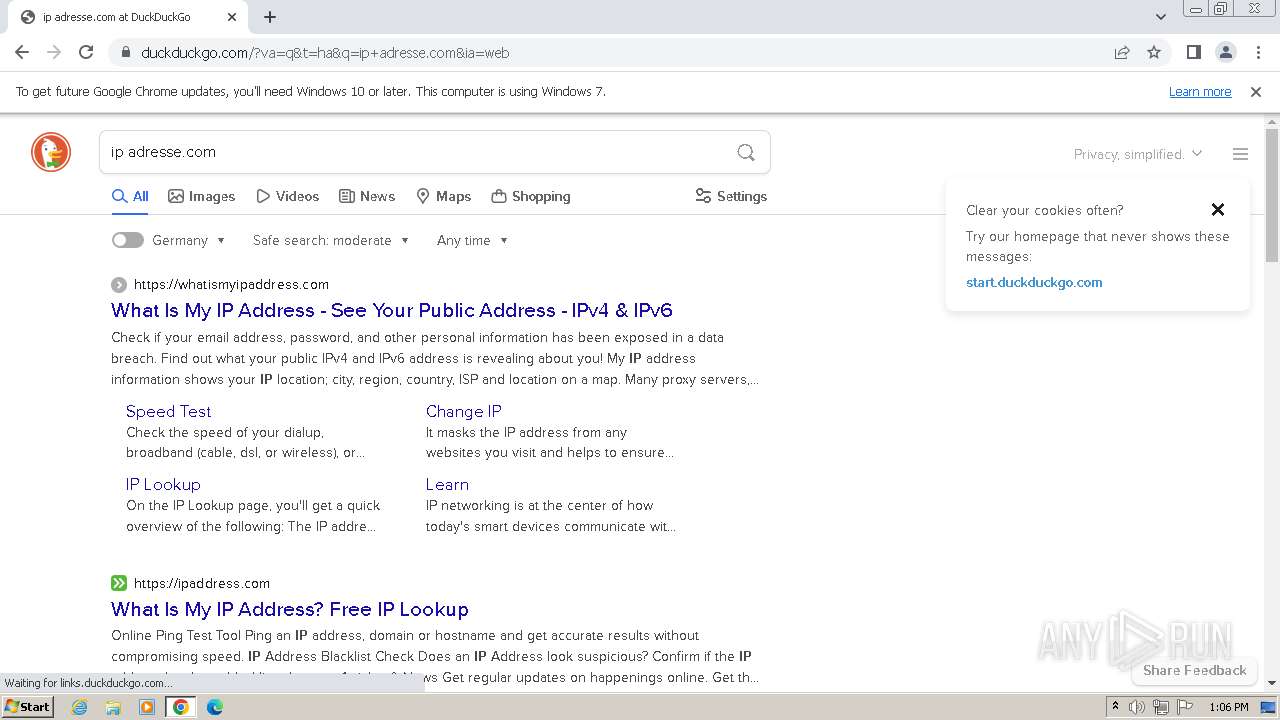Open the Learn sitelink
Screen dimensions: 1280x720
[447, 484]
